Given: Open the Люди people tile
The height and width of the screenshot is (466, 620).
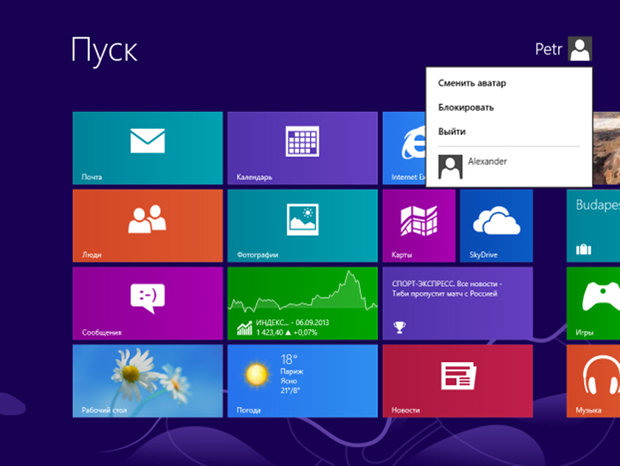Looking at the screenshot, I should point(147,225).
